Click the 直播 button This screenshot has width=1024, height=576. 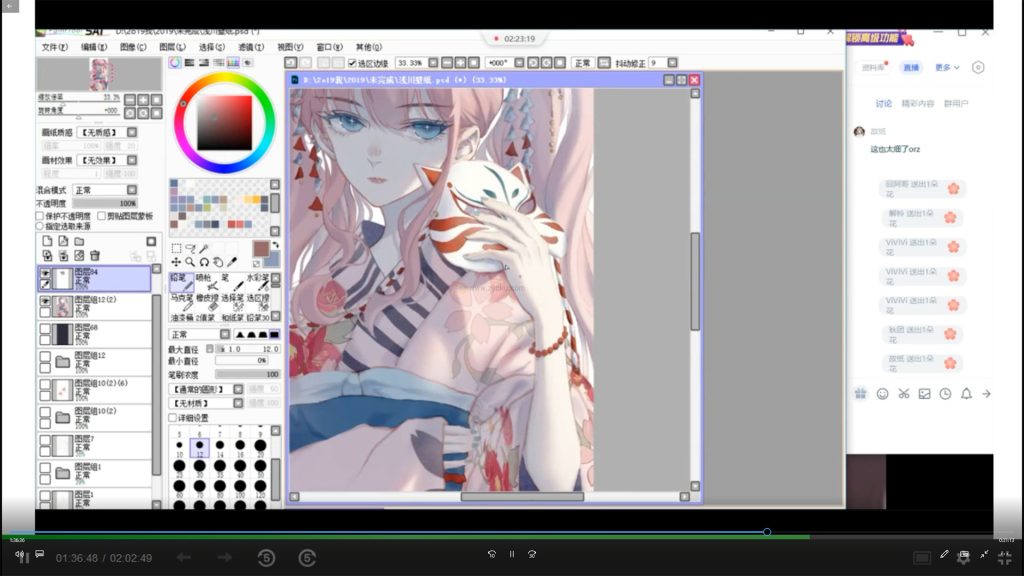tap(911, 68)
